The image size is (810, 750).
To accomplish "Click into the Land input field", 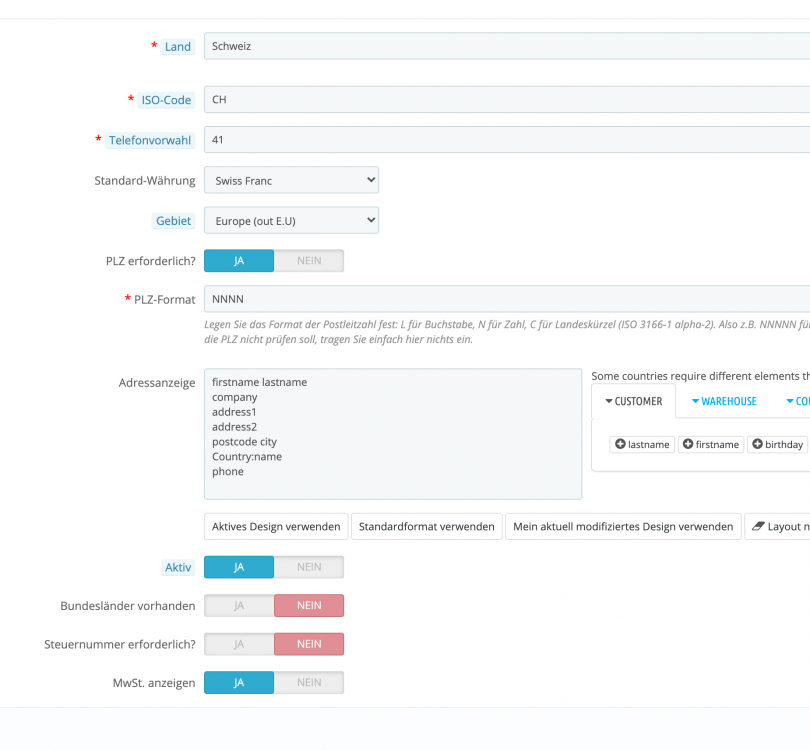I will coord(507,46).
